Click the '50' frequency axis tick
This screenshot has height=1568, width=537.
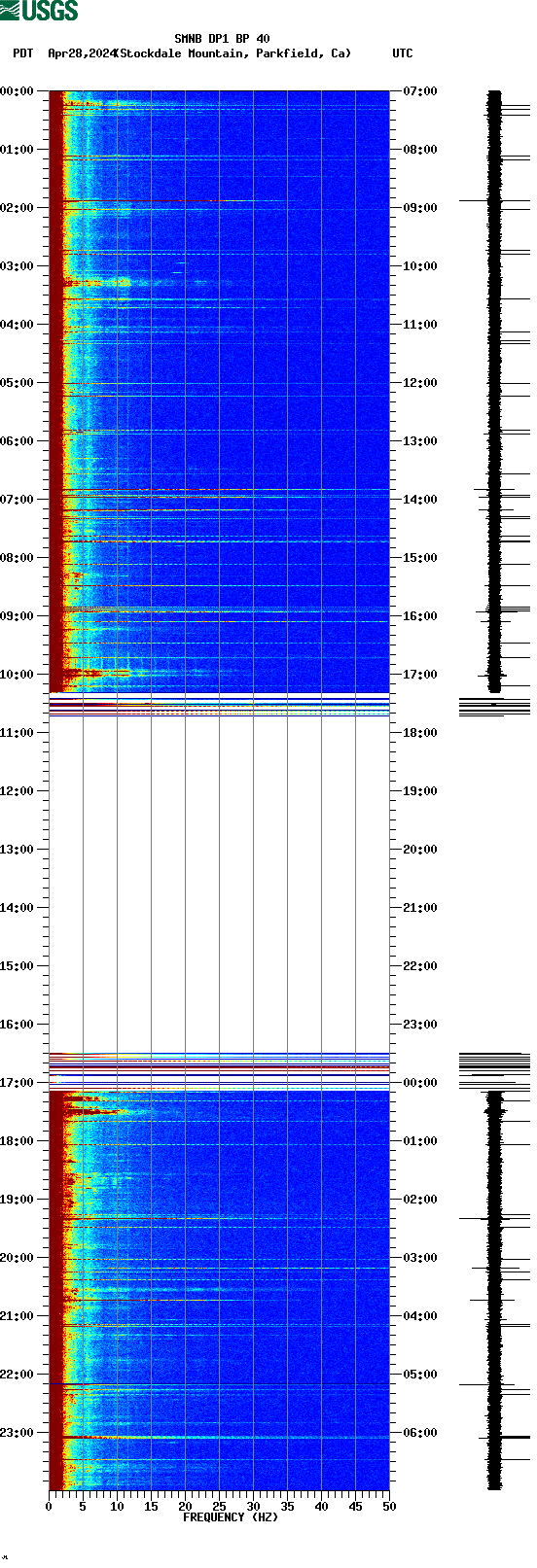pyautogui.click(x=389, y=1506)
